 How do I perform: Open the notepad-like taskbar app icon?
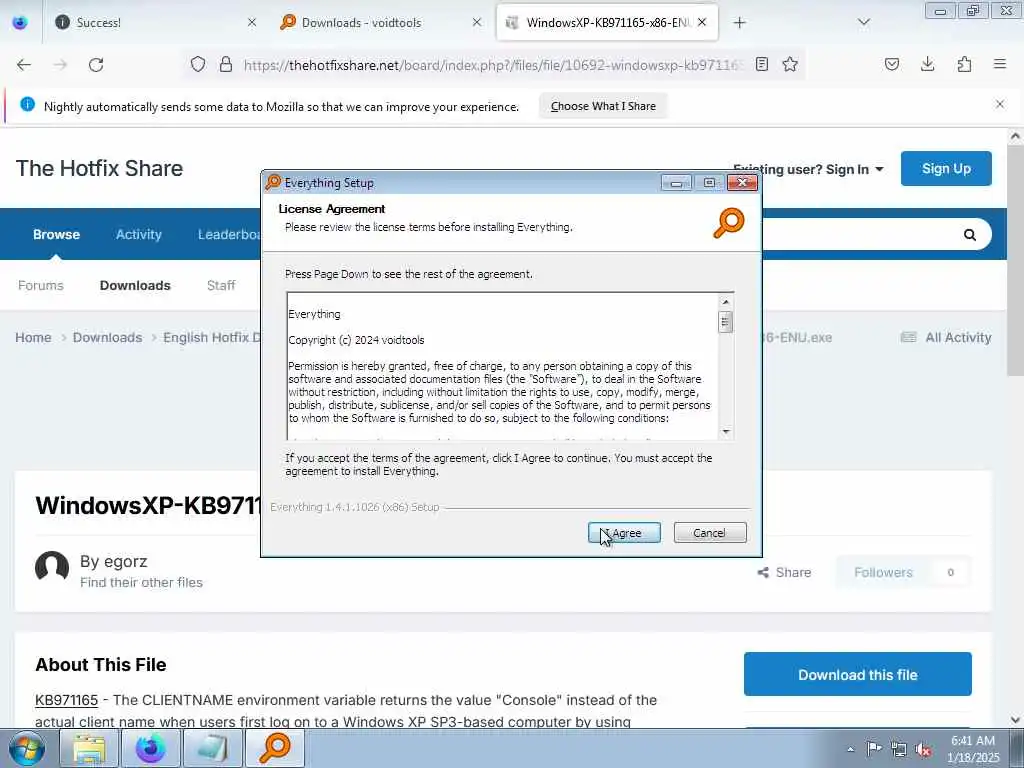[x=212, y=749]
